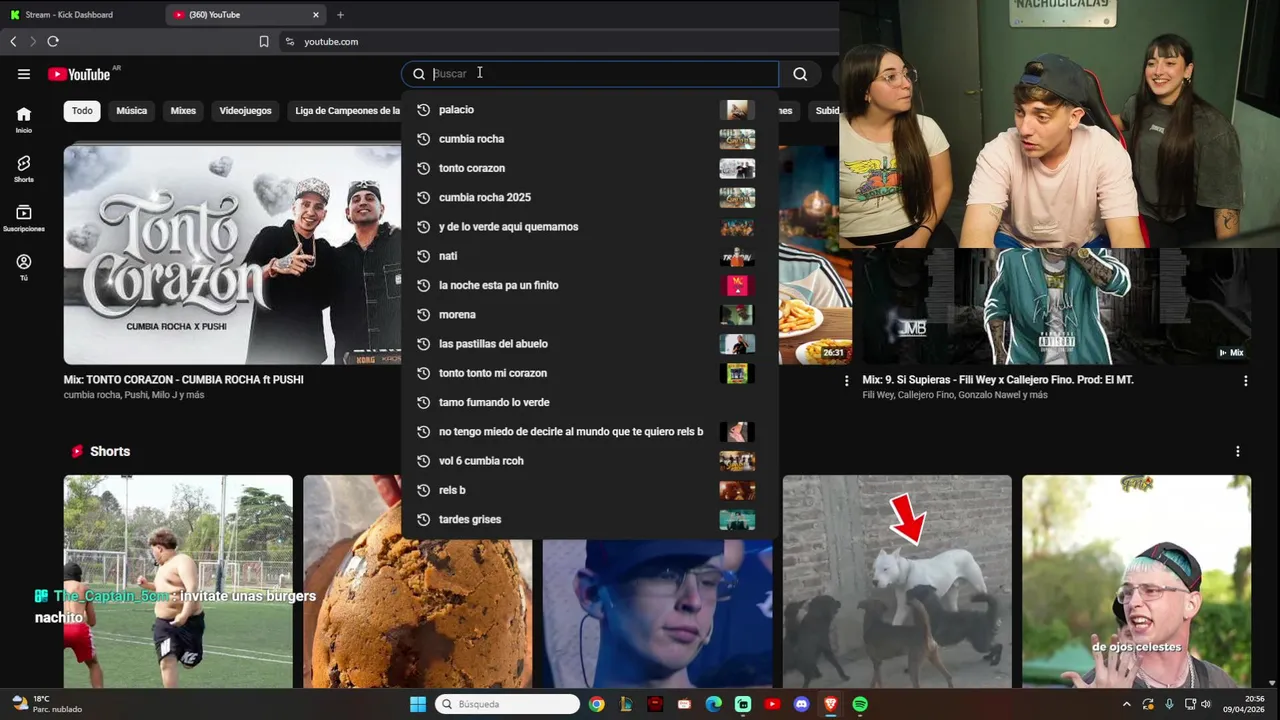This screenshot has height=720, width=1280.
Task: Choose 'vol 6 cumbia rcoh' suggestion
Action: (x=590, y=461)
